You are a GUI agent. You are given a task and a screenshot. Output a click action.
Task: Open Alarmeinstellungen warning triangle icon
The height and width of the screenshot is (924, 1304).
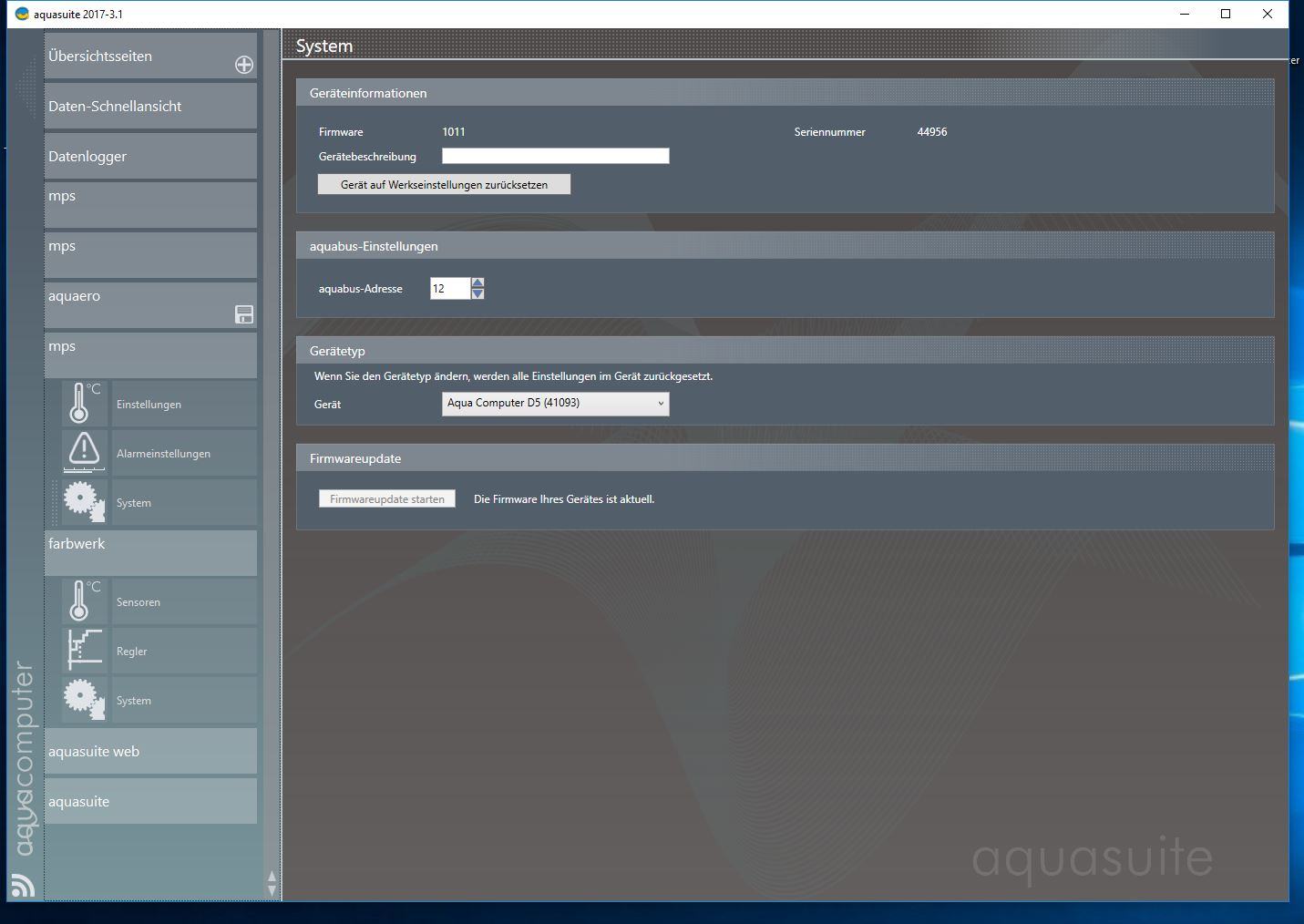point(85,453)
